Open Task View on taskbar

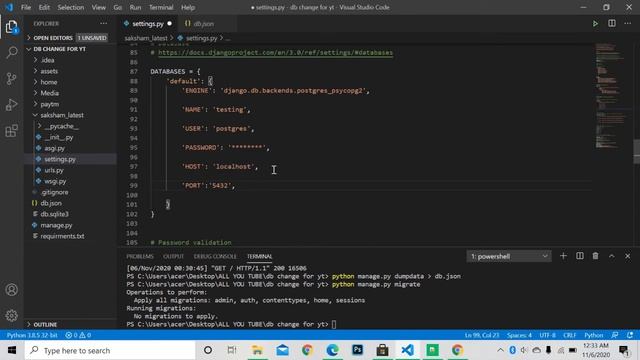(x=232, y=350)
